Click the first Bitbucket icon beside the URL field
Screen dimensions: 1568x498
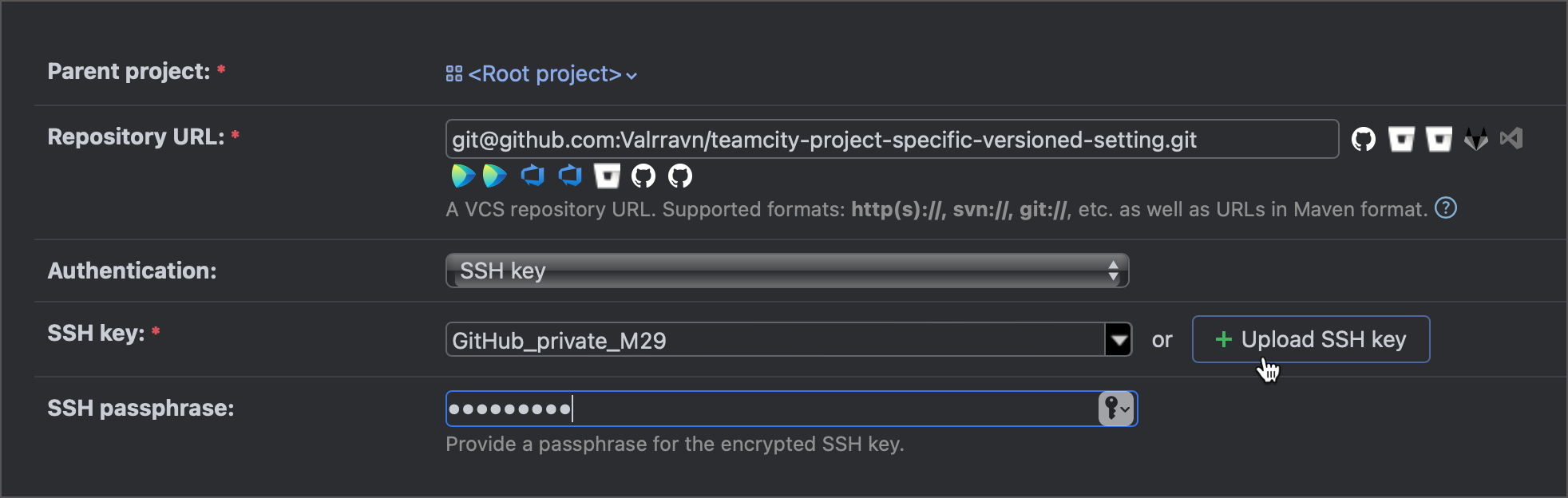pyautogui.click(x=1401, y=139)
